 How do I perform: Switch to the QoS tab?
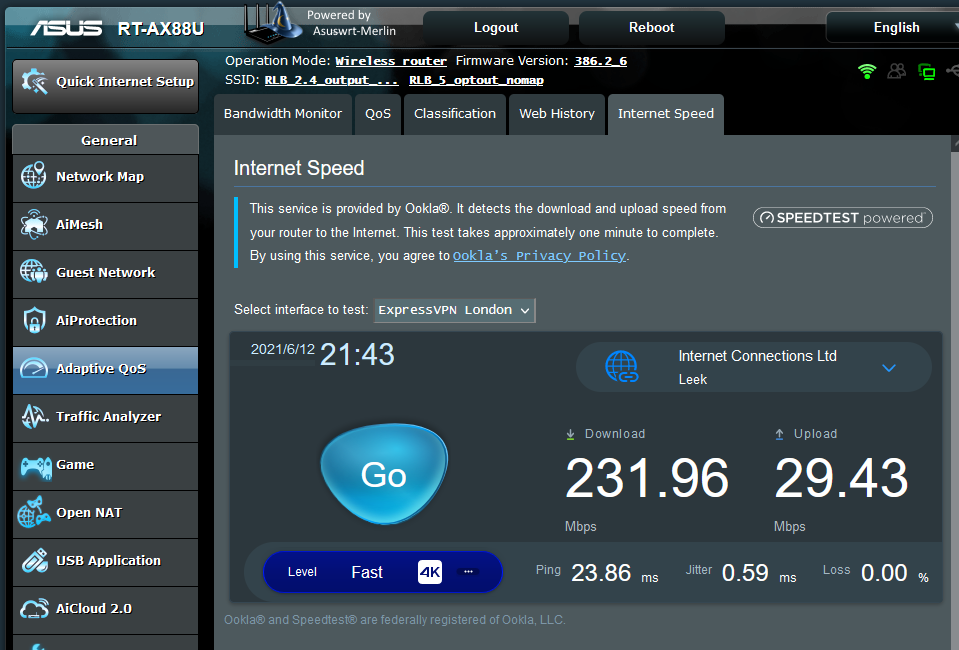click(378, 114)
